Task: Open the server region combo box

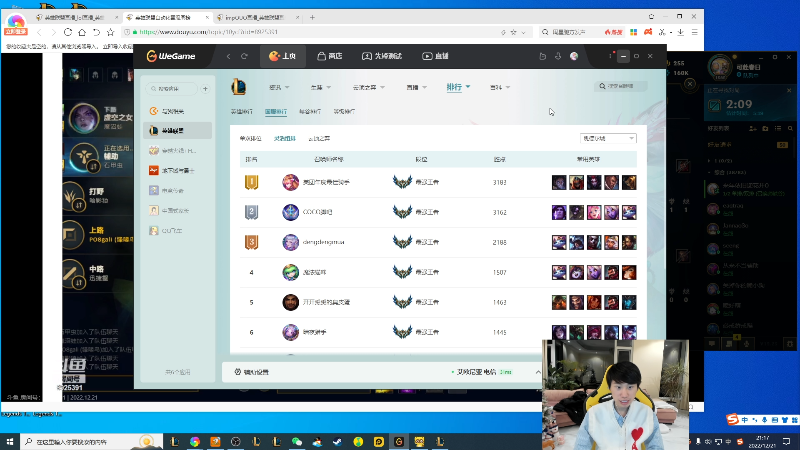Action: 608,138
